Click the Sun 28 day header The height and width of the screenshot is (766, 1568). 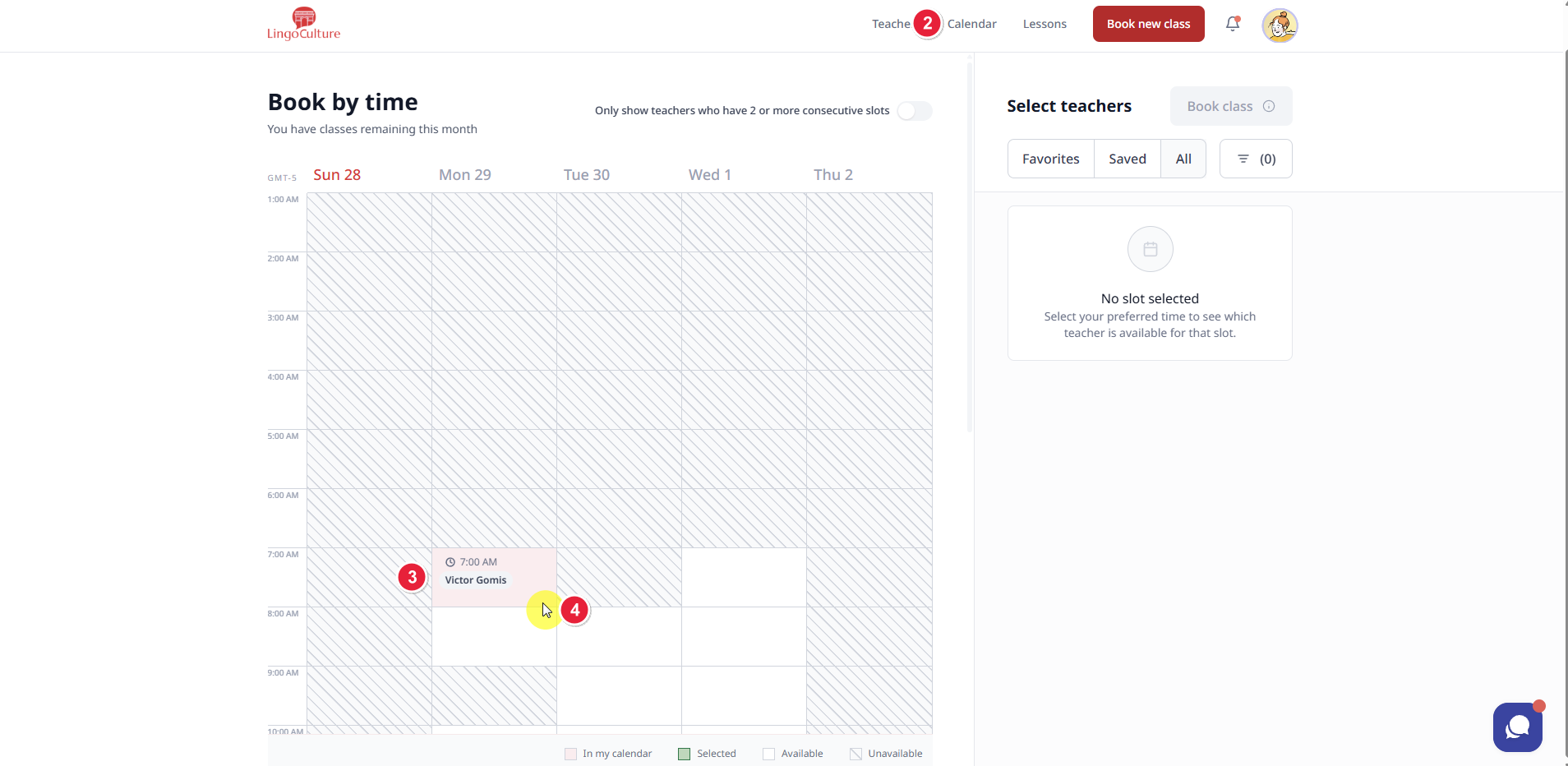(x=337, y=175)
